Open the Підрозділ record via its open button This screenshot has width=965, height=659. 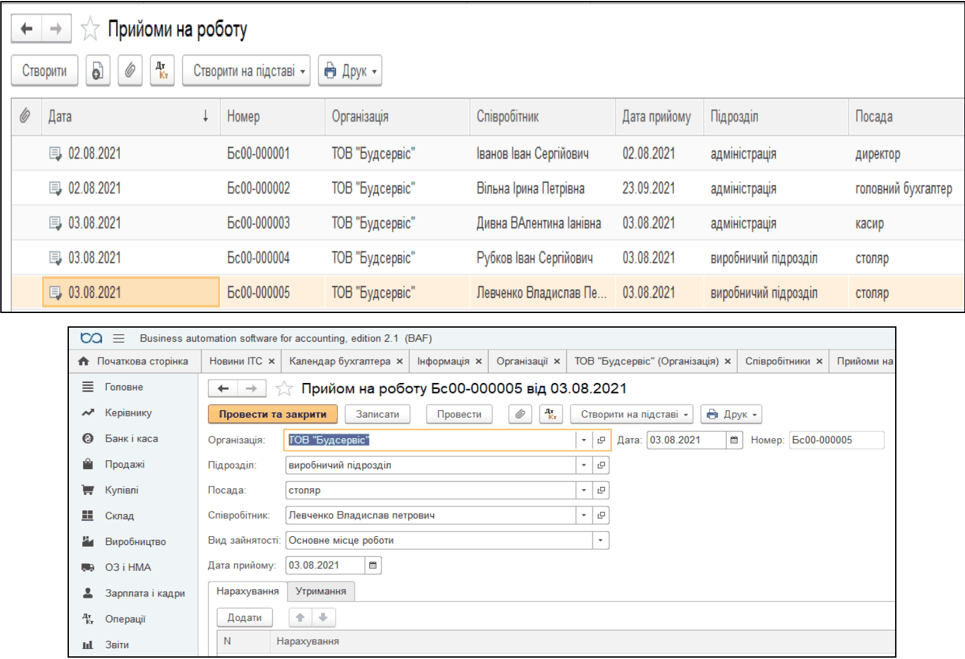601,465
